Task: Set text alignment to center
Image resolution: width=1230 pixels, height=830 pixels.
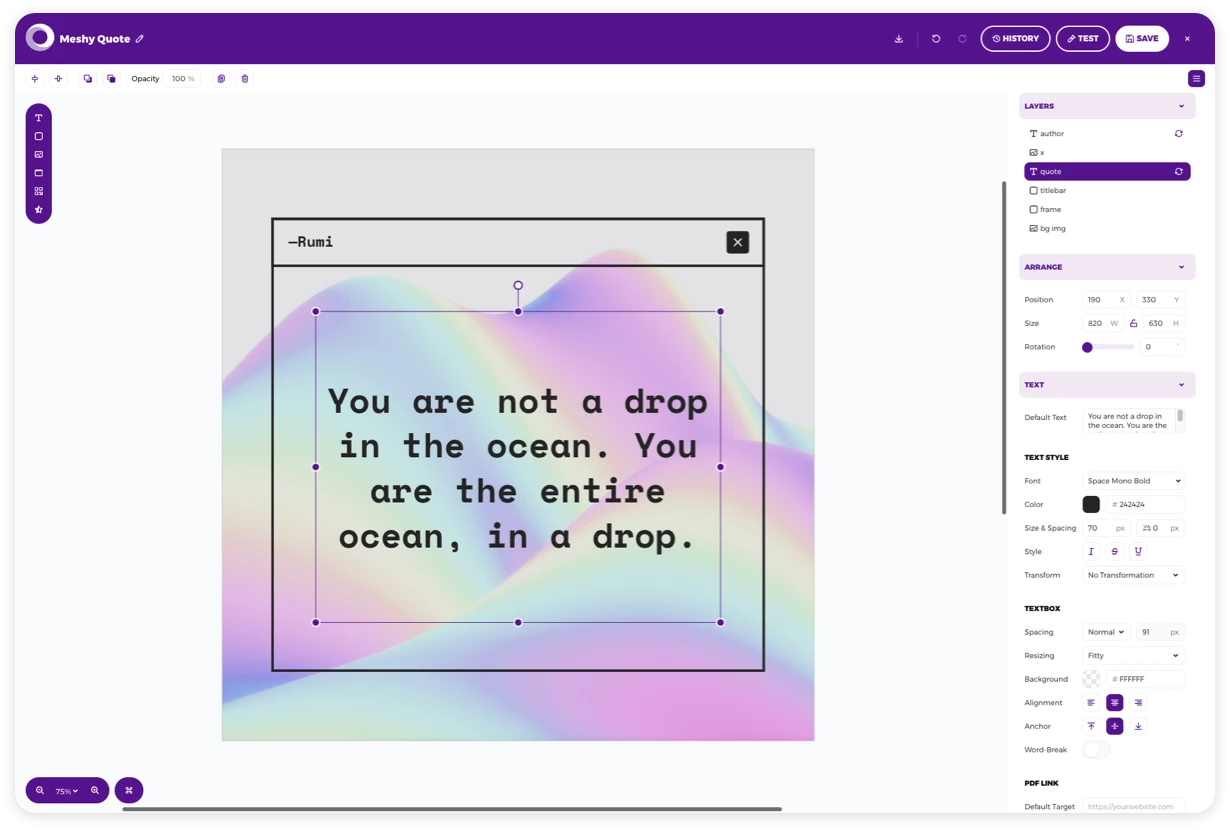Action: [1115, 703]
